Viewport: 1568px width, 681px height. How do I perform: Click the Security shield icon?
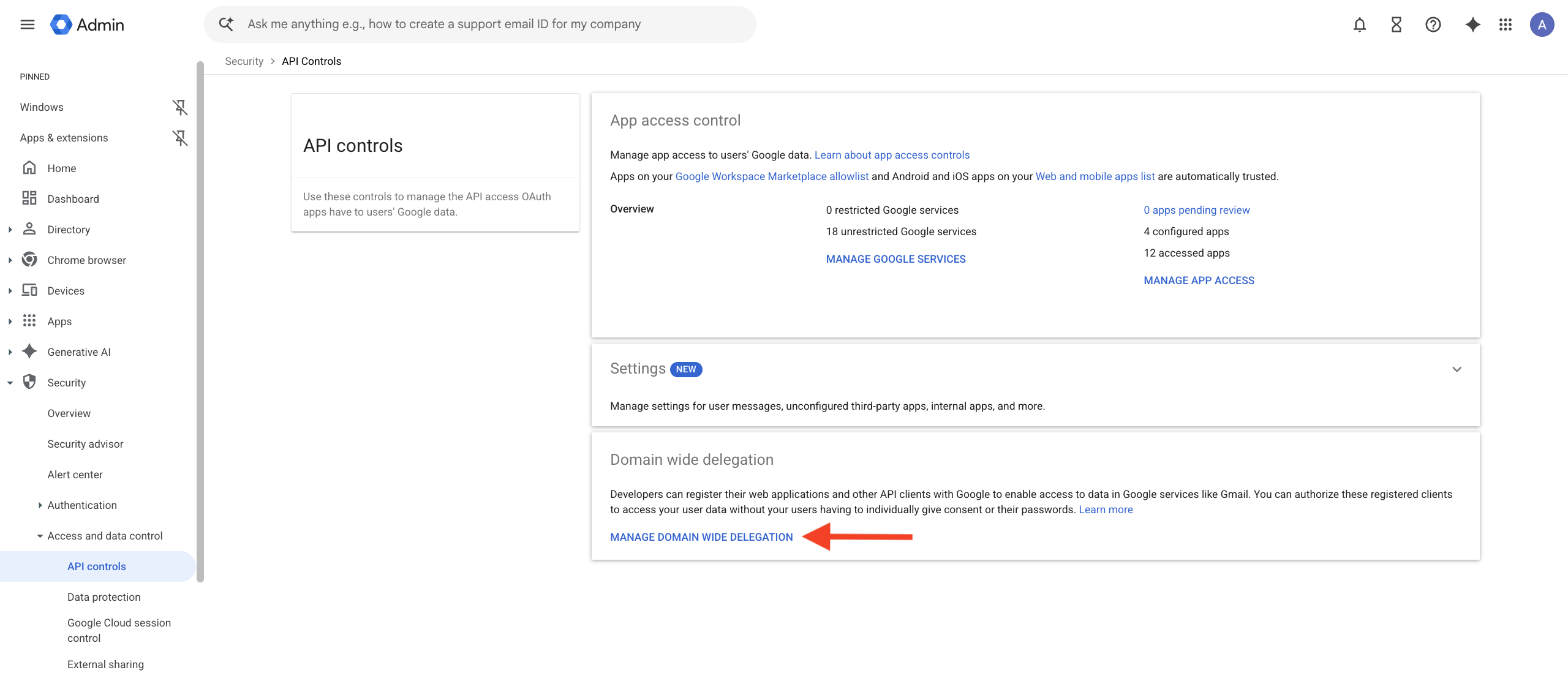click(x=29, y=382)
